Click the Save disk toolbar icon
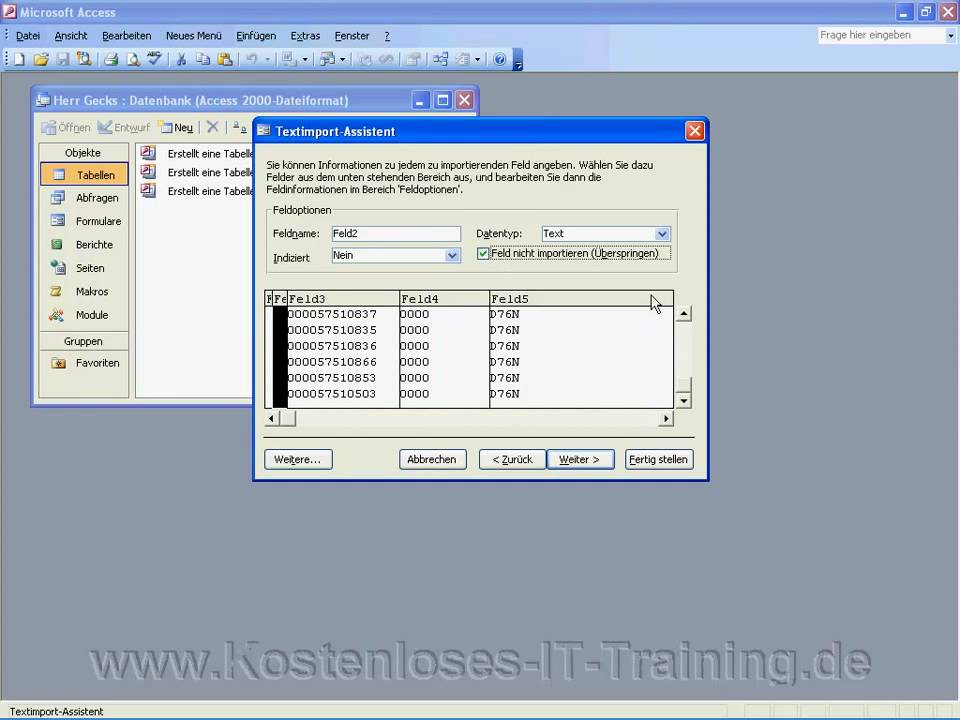960x720 pixels. tap(62, 59)
